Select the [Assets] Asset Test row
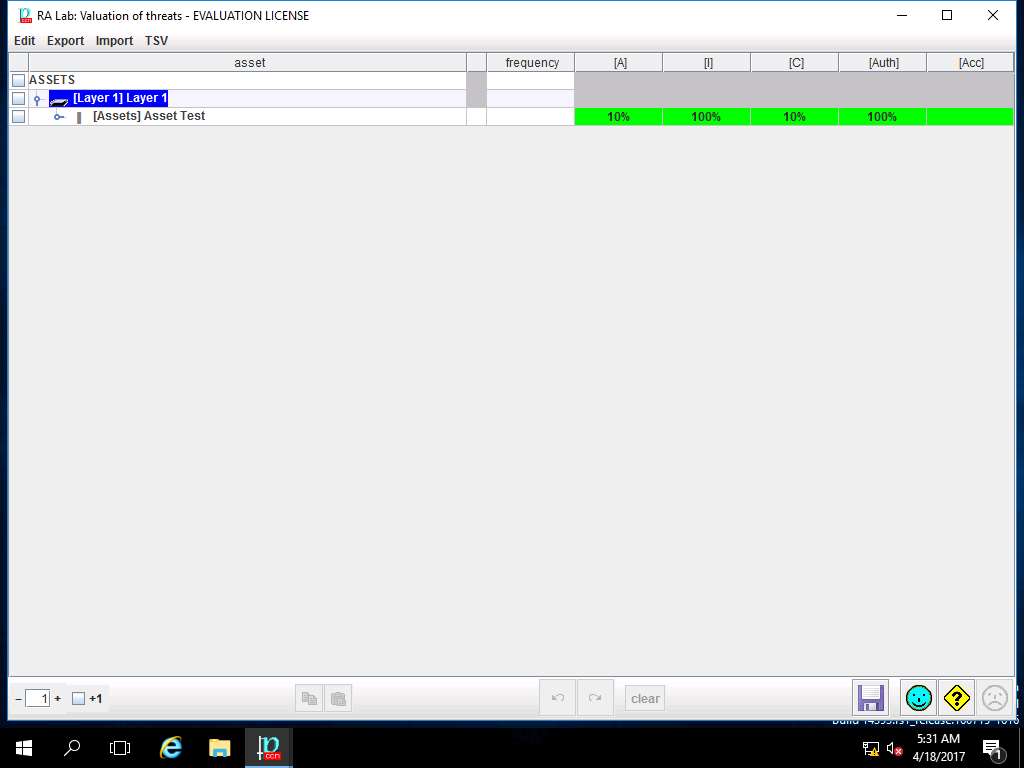This screenshot has height=768, width=1024. tap(149, 116)
